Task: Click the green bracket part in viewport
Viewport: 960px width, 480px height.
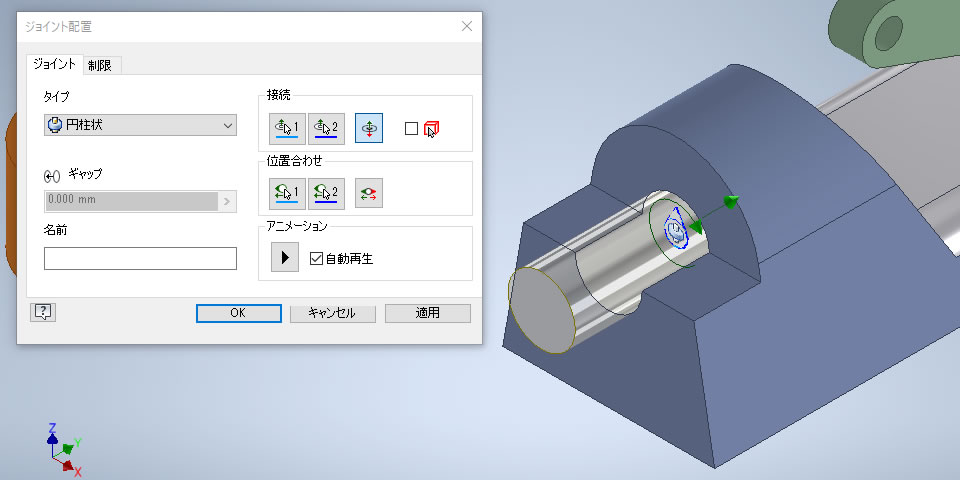Action: (894, 34)
